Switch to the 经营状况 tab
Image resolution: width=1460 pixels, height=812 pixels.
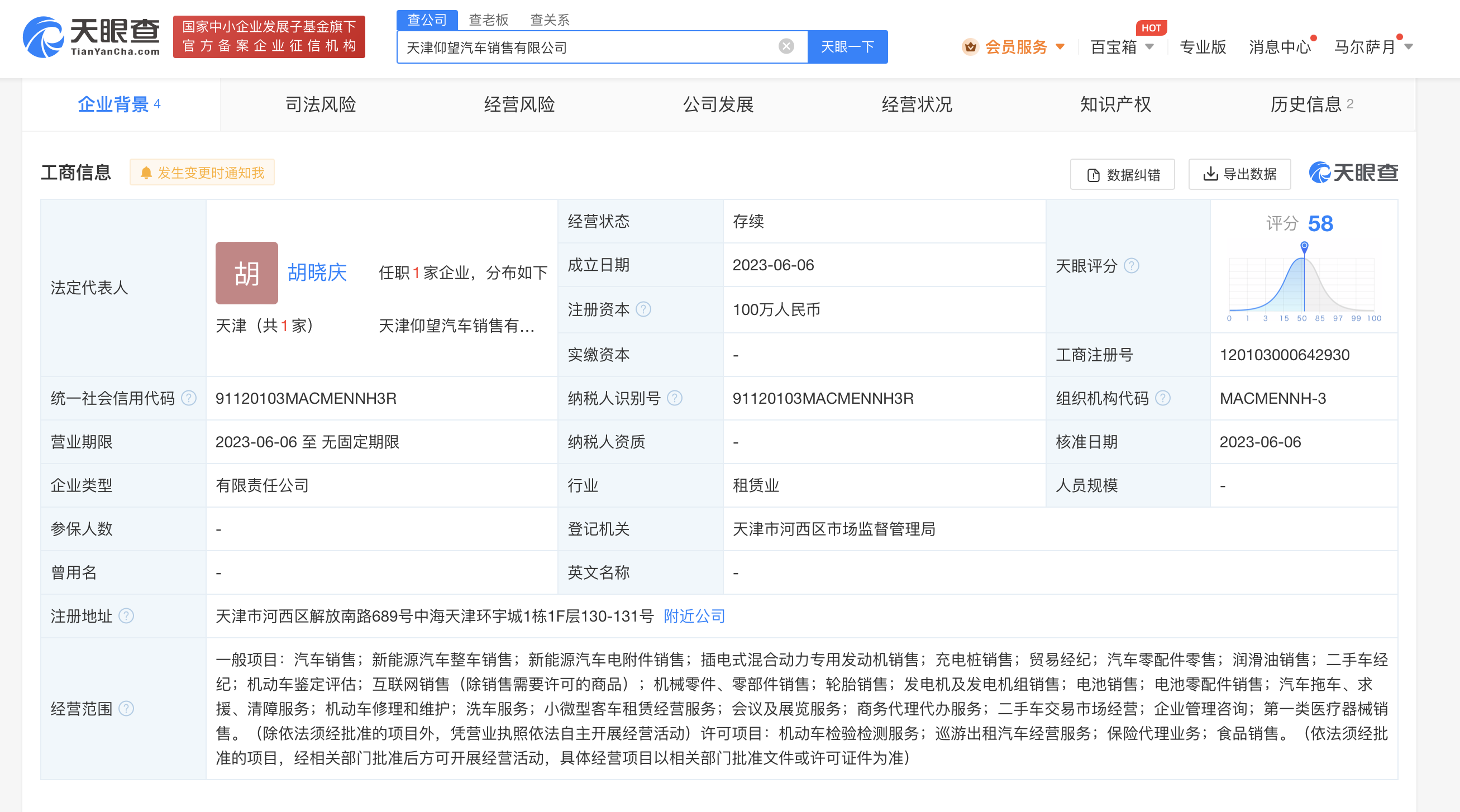coord(917,104)
